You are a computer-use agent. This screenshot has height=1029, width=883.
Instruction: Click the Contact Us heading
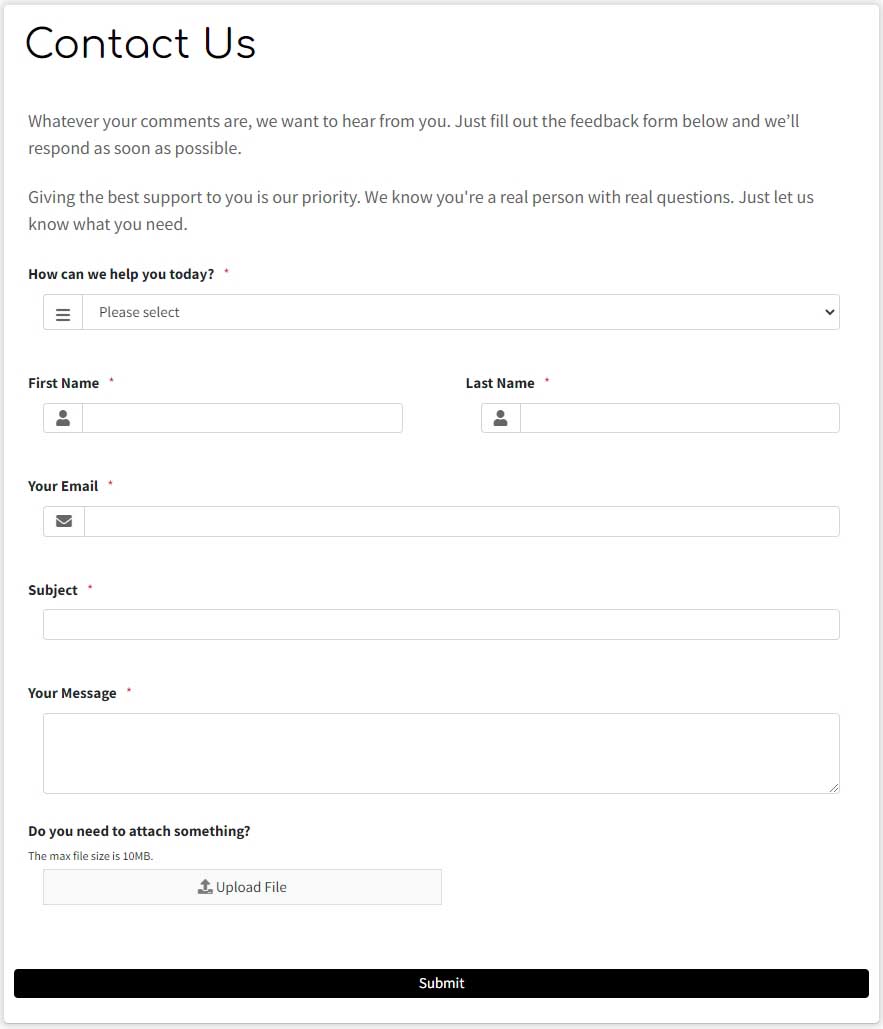click(140, 44)
